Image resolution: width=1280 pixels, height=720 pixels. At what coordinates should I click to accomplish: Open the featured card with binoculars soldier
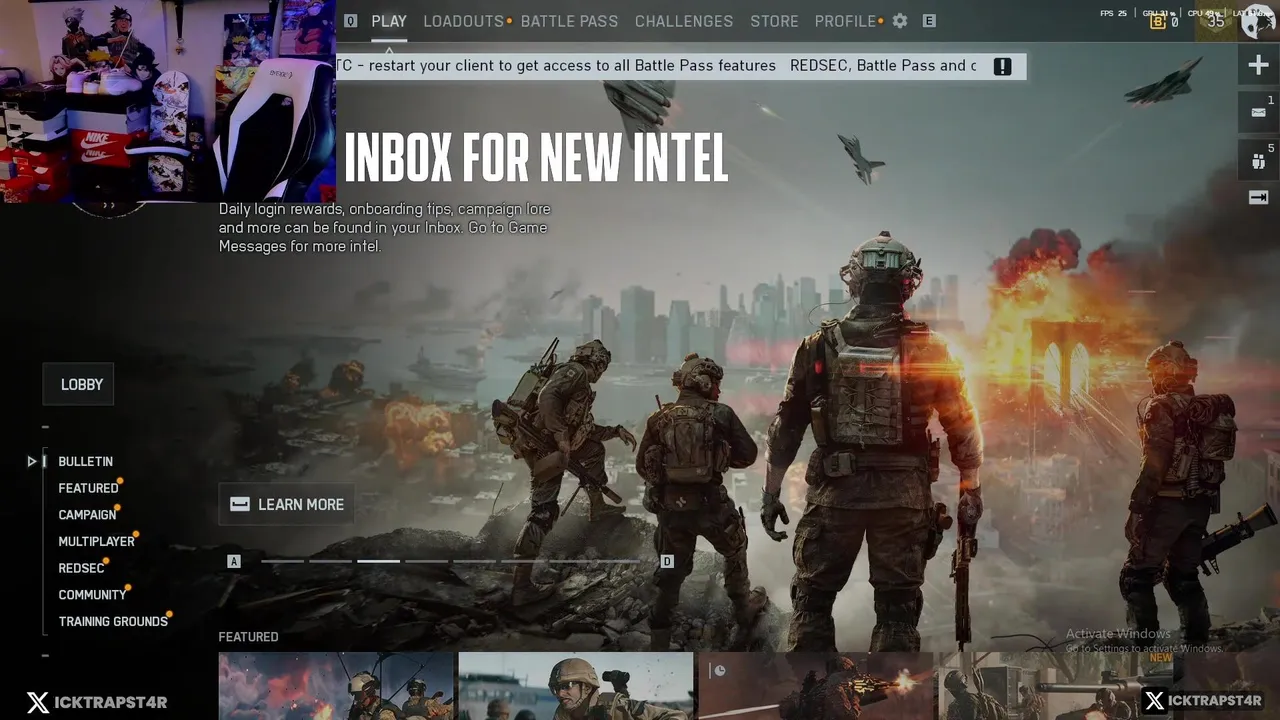[576, 686]
